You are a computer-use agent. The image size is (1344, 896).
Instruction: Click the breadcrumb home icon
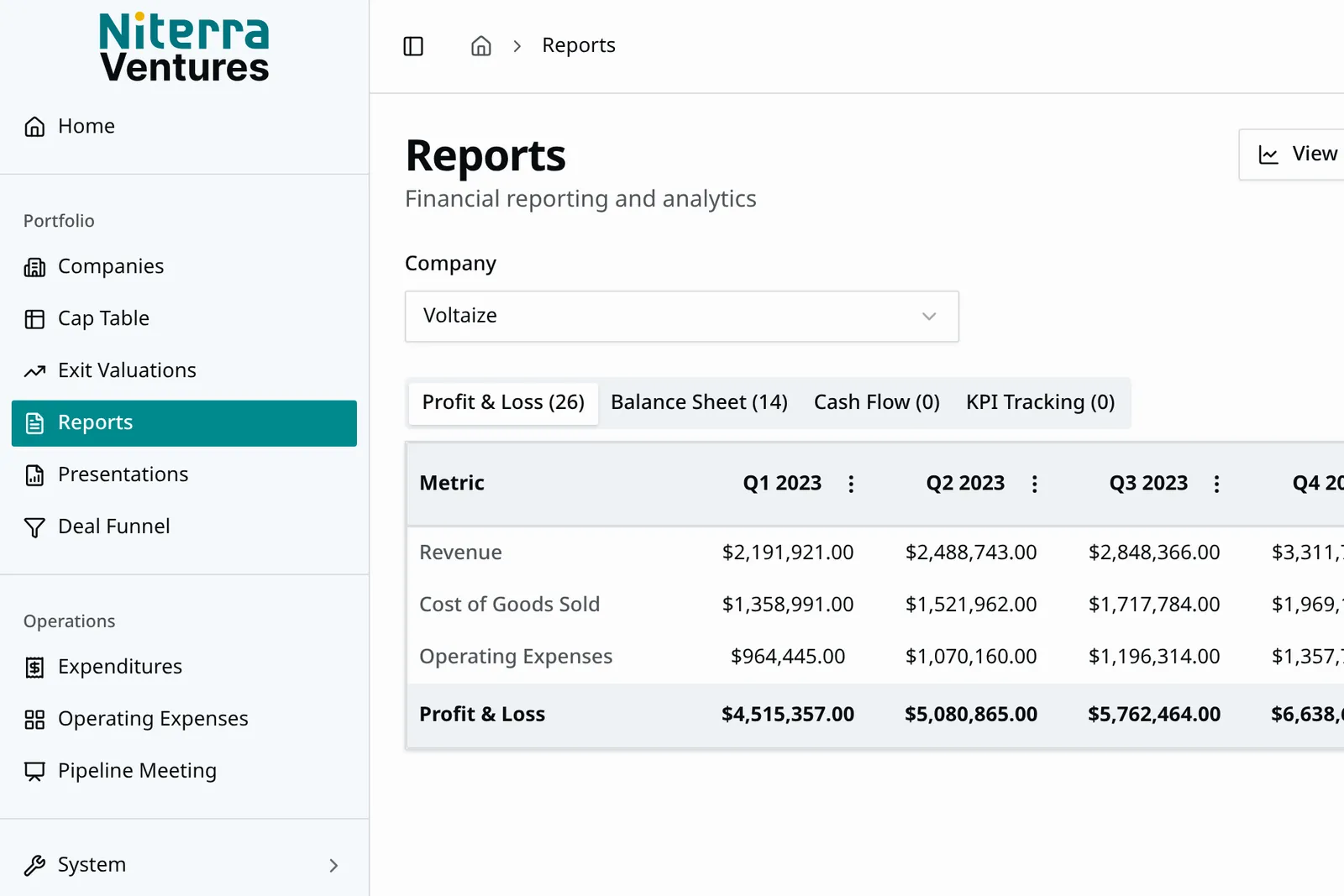click(x=480, y=45)
